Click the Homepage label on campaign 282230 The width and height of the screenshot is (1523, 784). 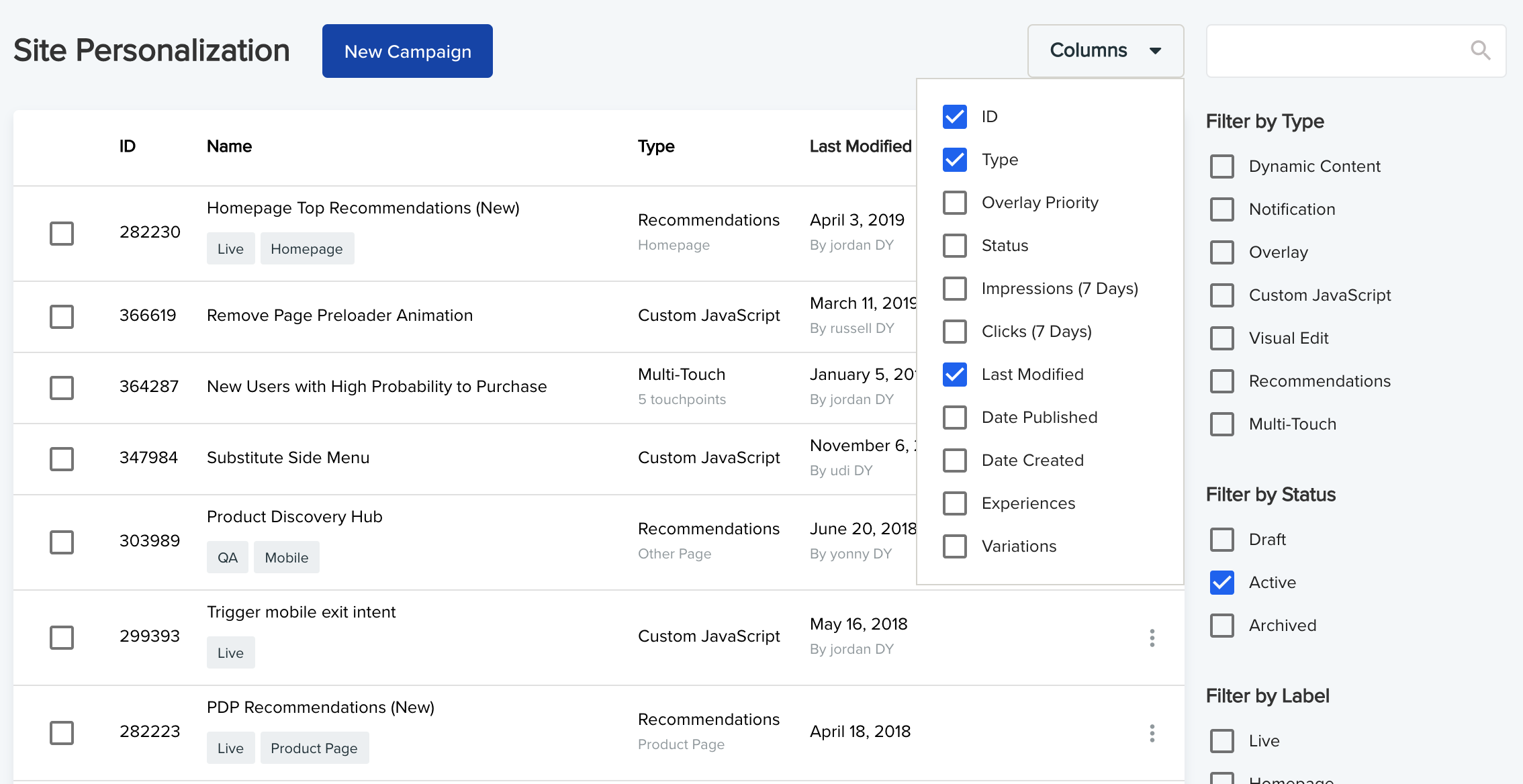(x=307, y=248)
